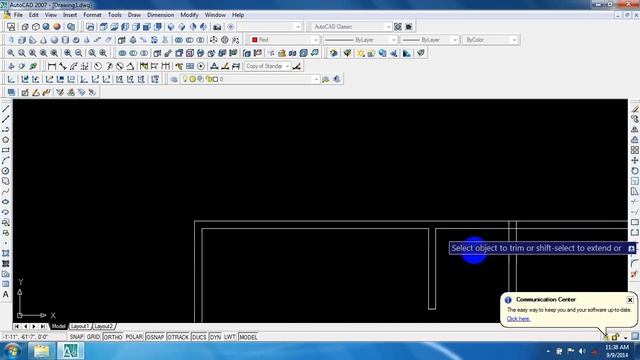Select the Move tool in Modify toolbar

(x=635, y=160)
